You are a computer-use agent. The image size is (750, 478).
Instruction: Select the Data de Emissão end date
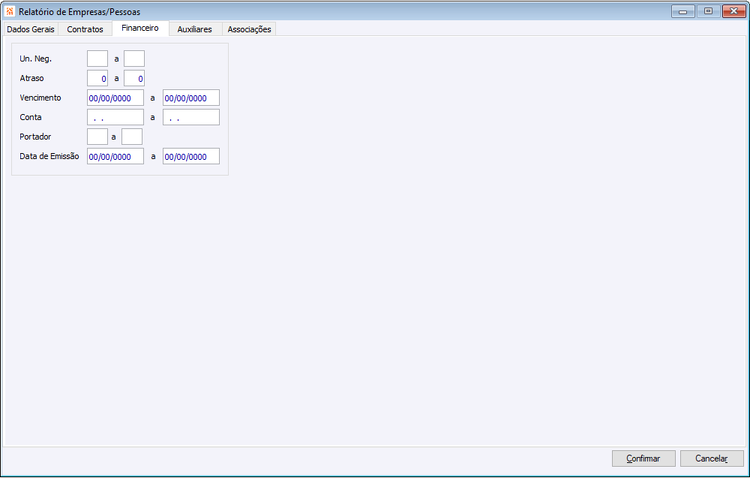(191, 156)
